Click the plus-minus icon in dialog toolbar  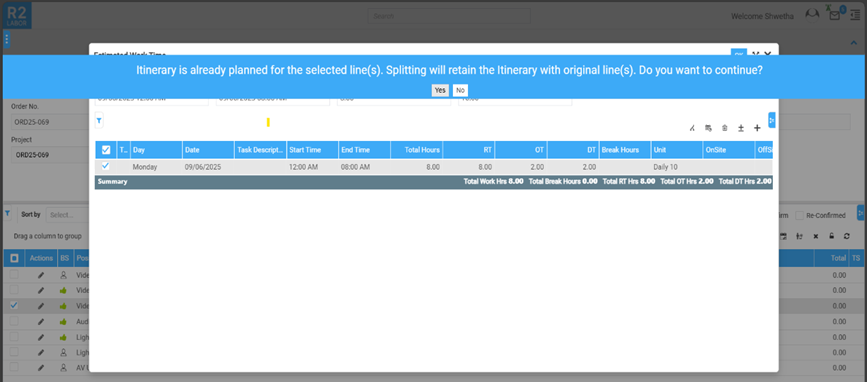point(741,128)
